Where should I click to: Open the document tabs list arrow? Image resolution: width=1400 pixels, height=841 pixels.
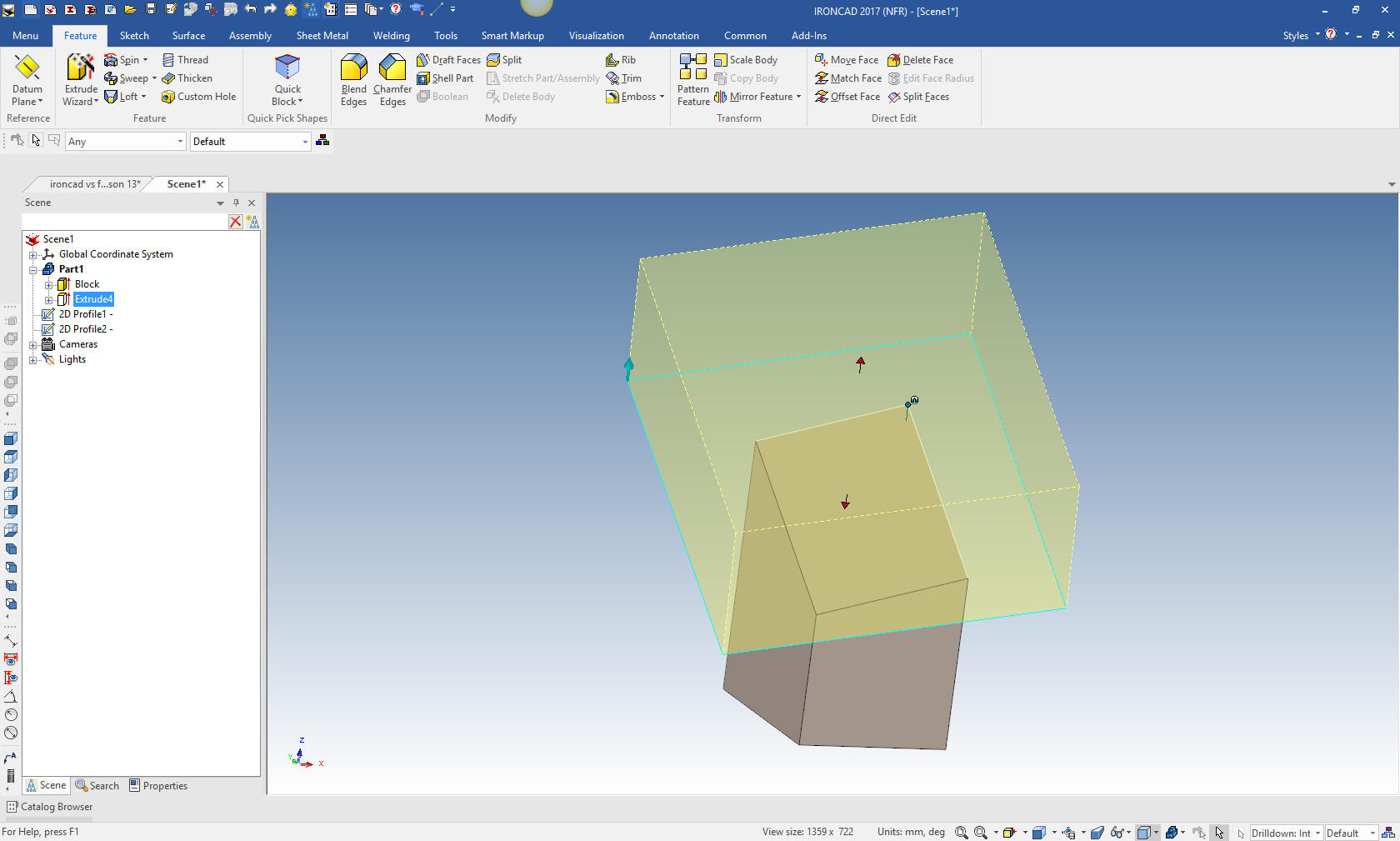coord(1392,184)
